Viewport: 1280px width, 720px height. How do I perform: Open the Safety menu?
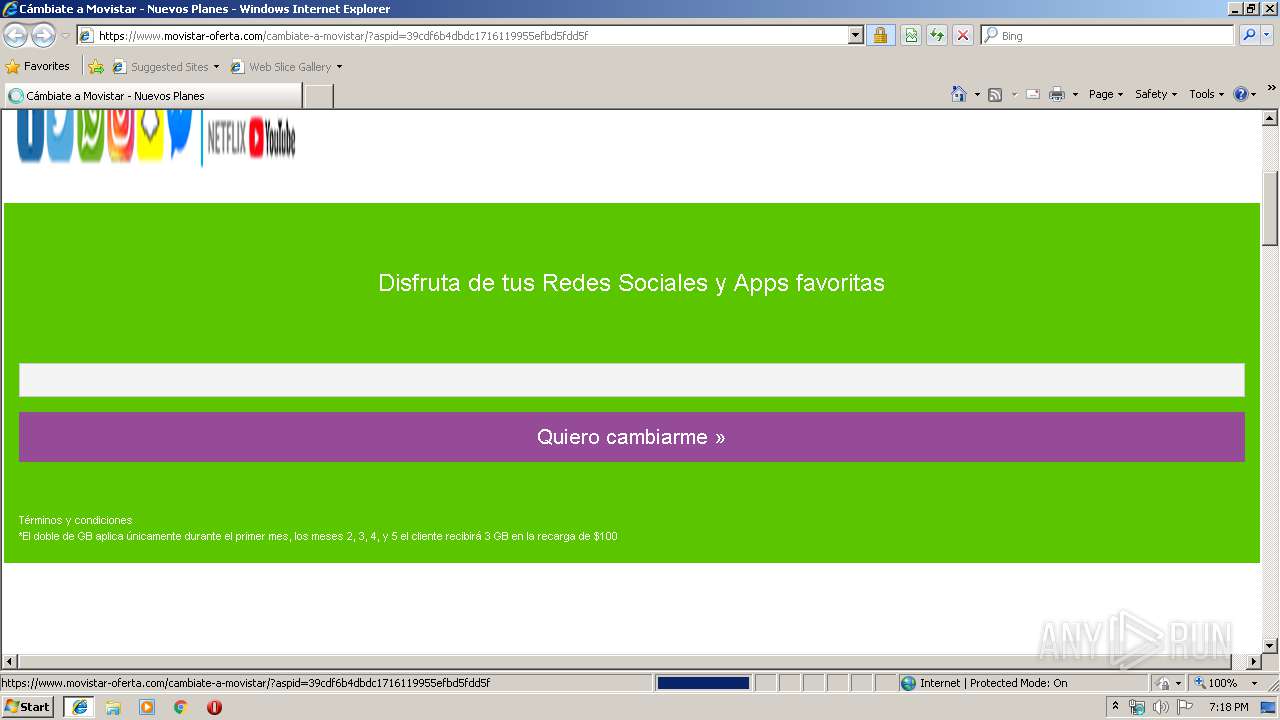point(1156,94)
